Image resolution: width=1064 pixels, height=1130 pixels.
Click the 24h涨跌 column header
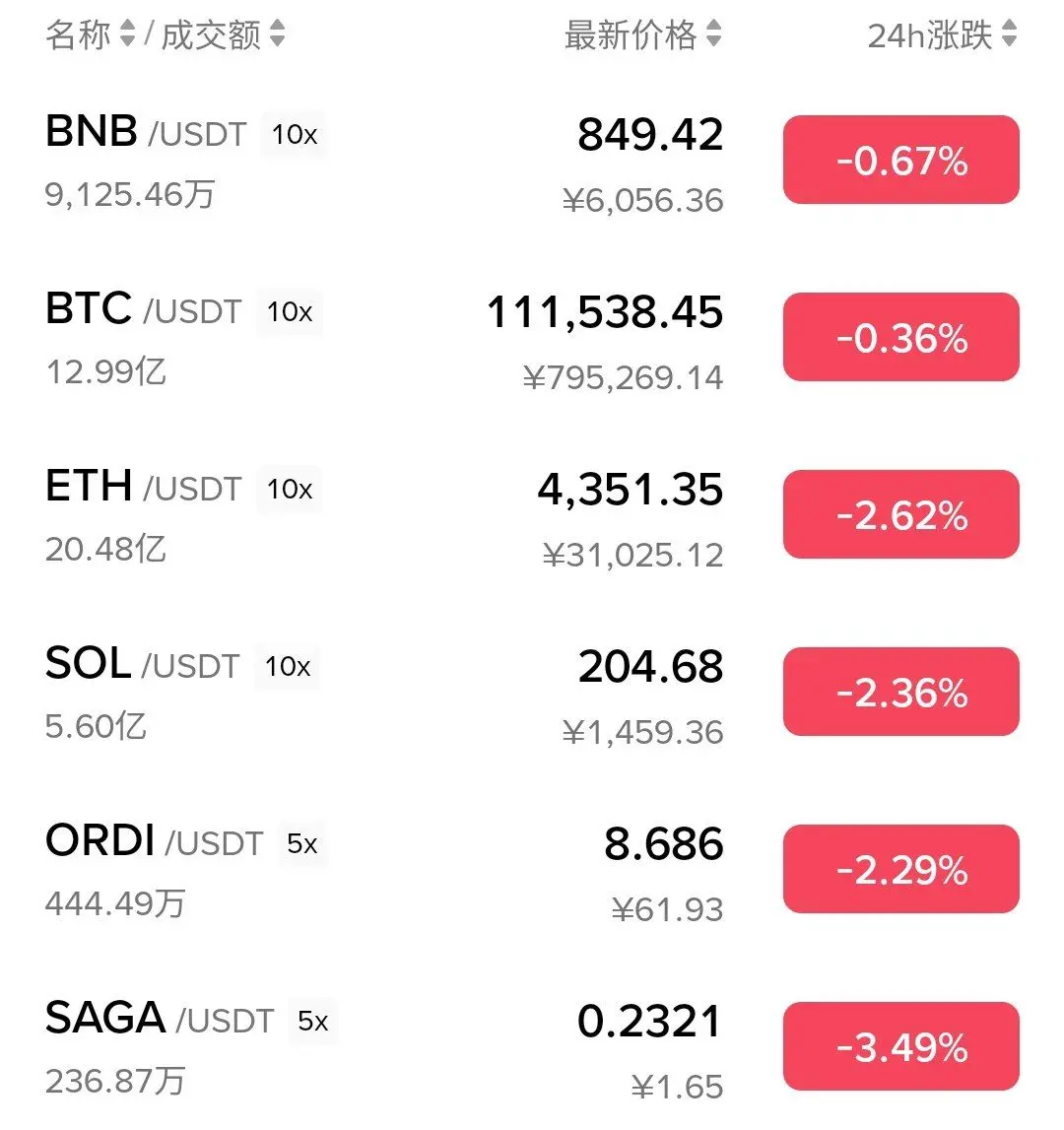pos(930,33)
